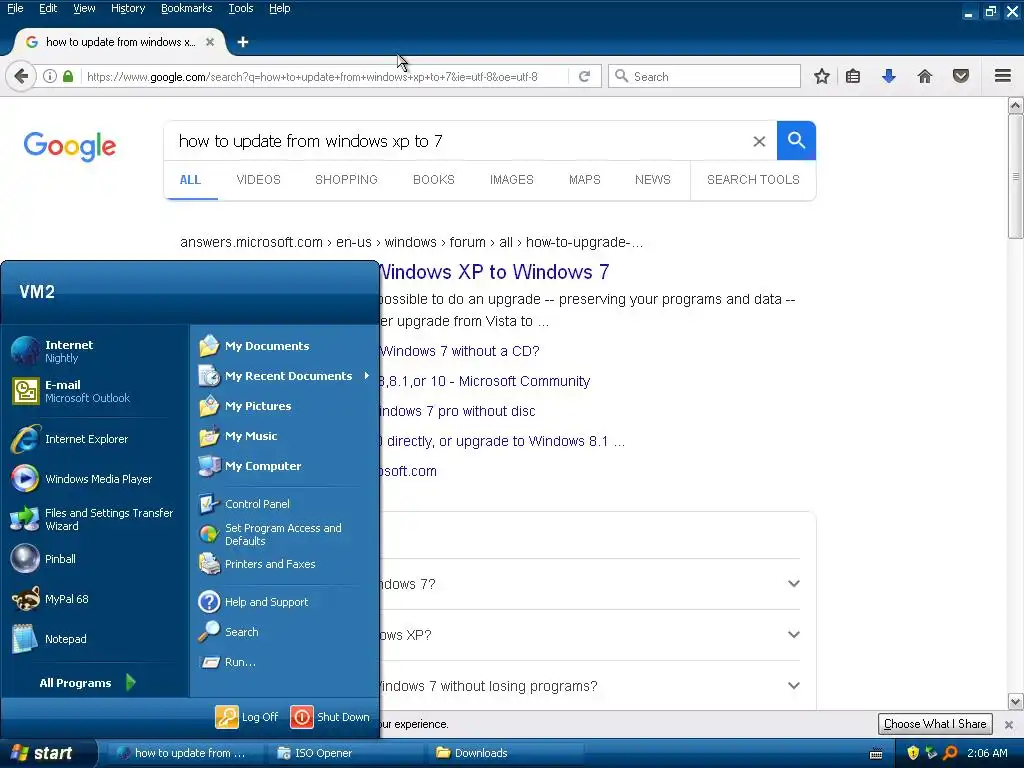Open the File menu
The image size is (1024, 768).
click(15, 8)
